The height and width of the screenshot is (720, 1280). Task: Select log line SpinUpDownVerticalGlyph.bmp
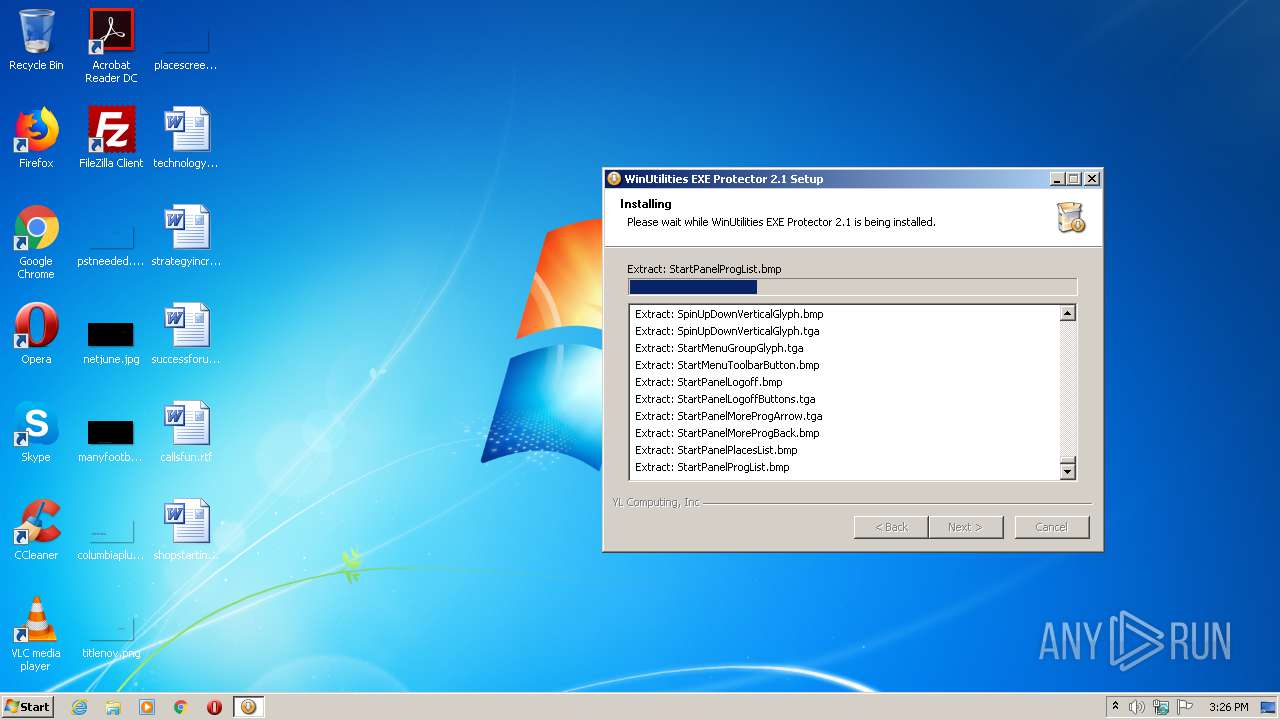tap(729, 314)
